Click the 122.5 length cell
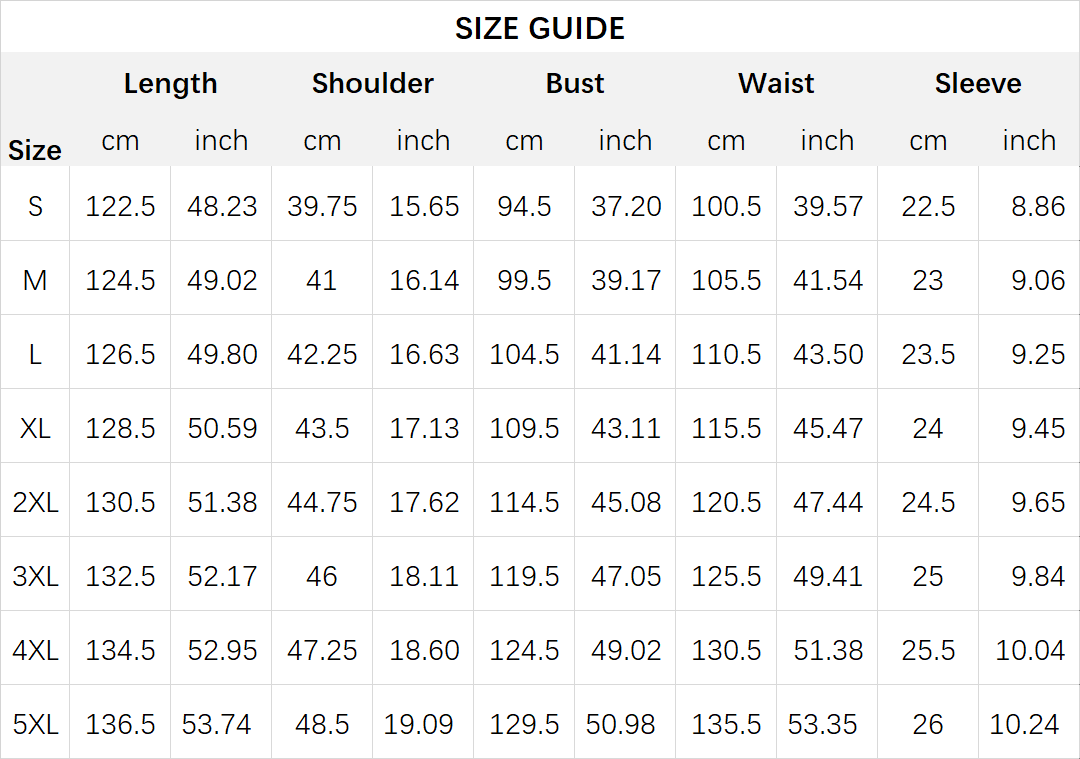This screenshot has height=759, width=1080. [x=121, y=206]
